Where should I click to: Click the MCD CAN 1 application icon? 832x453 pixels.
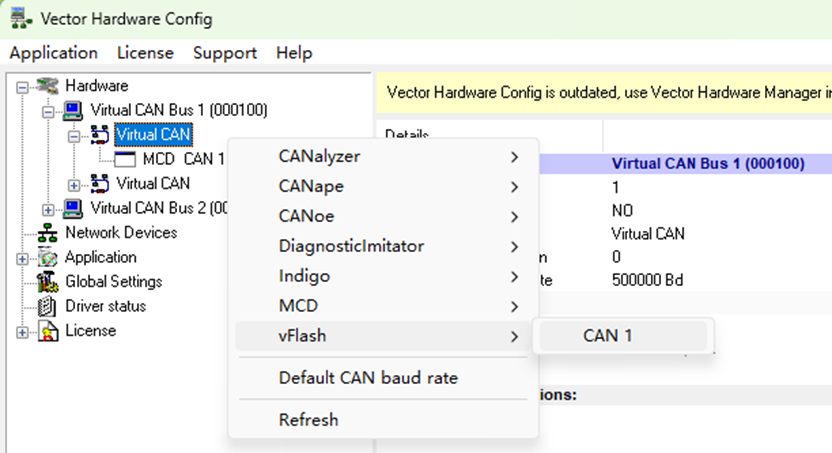point(125,159)
